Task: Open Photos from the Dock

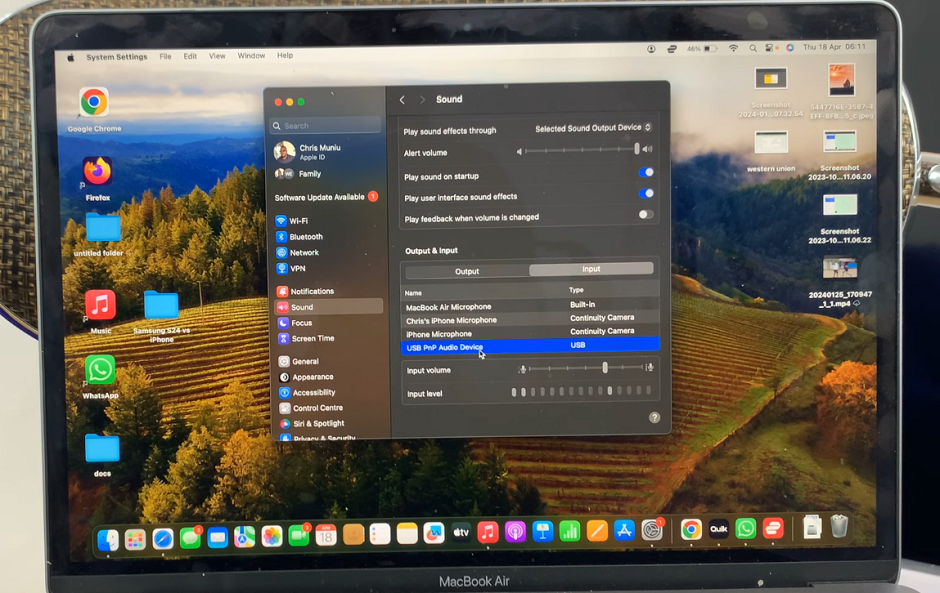Action: click(x=272, y=536)
